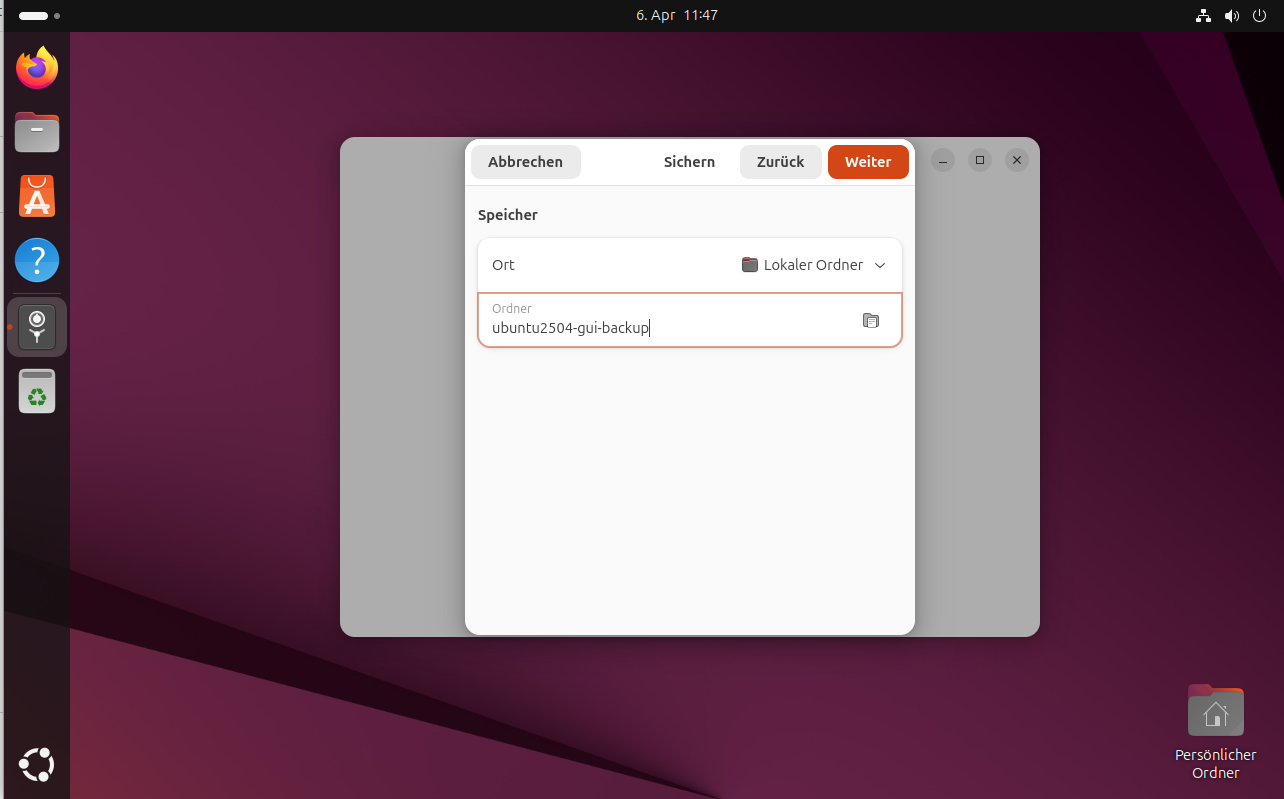Expand the Ort 'Lokaler Ordner' dropdown
Viewport: 1284px width, 799px height.
click(813, 265)
